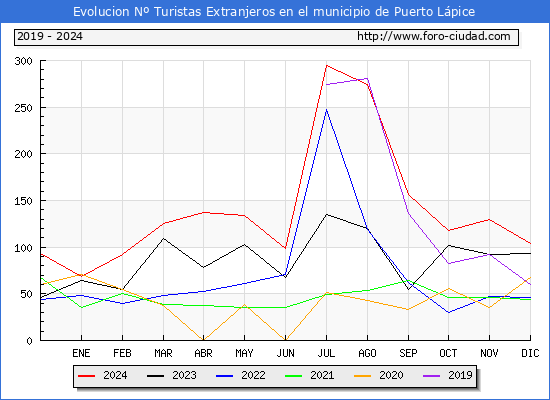Select the 2021 legend label
Screen dimensions: 550x400
[x=322, y=375]
